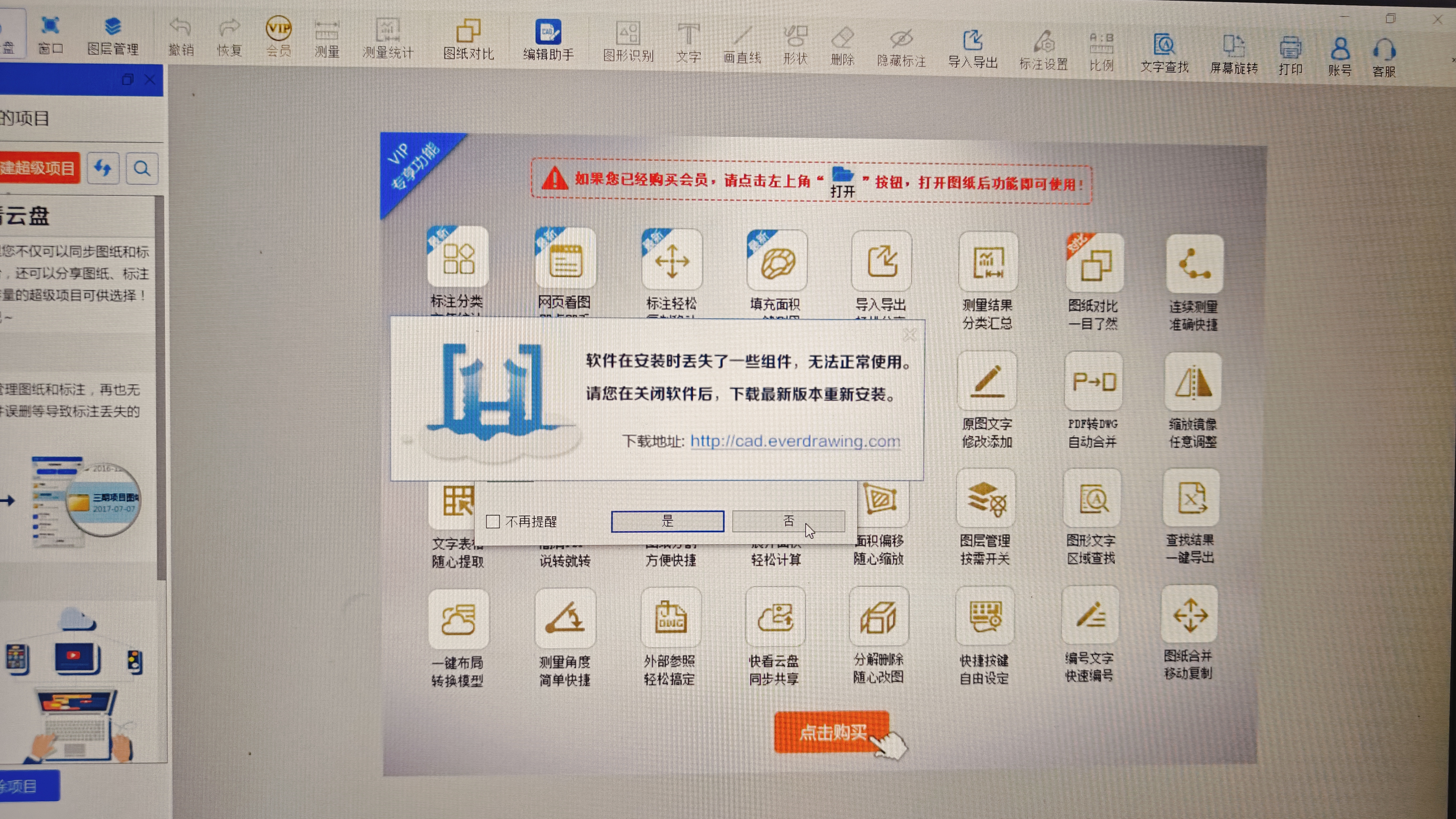1456x819 pixels.
Task: Click the 连续测量 准确快捷 icon
Action: pyautogui.click(x=1194, y=264)
